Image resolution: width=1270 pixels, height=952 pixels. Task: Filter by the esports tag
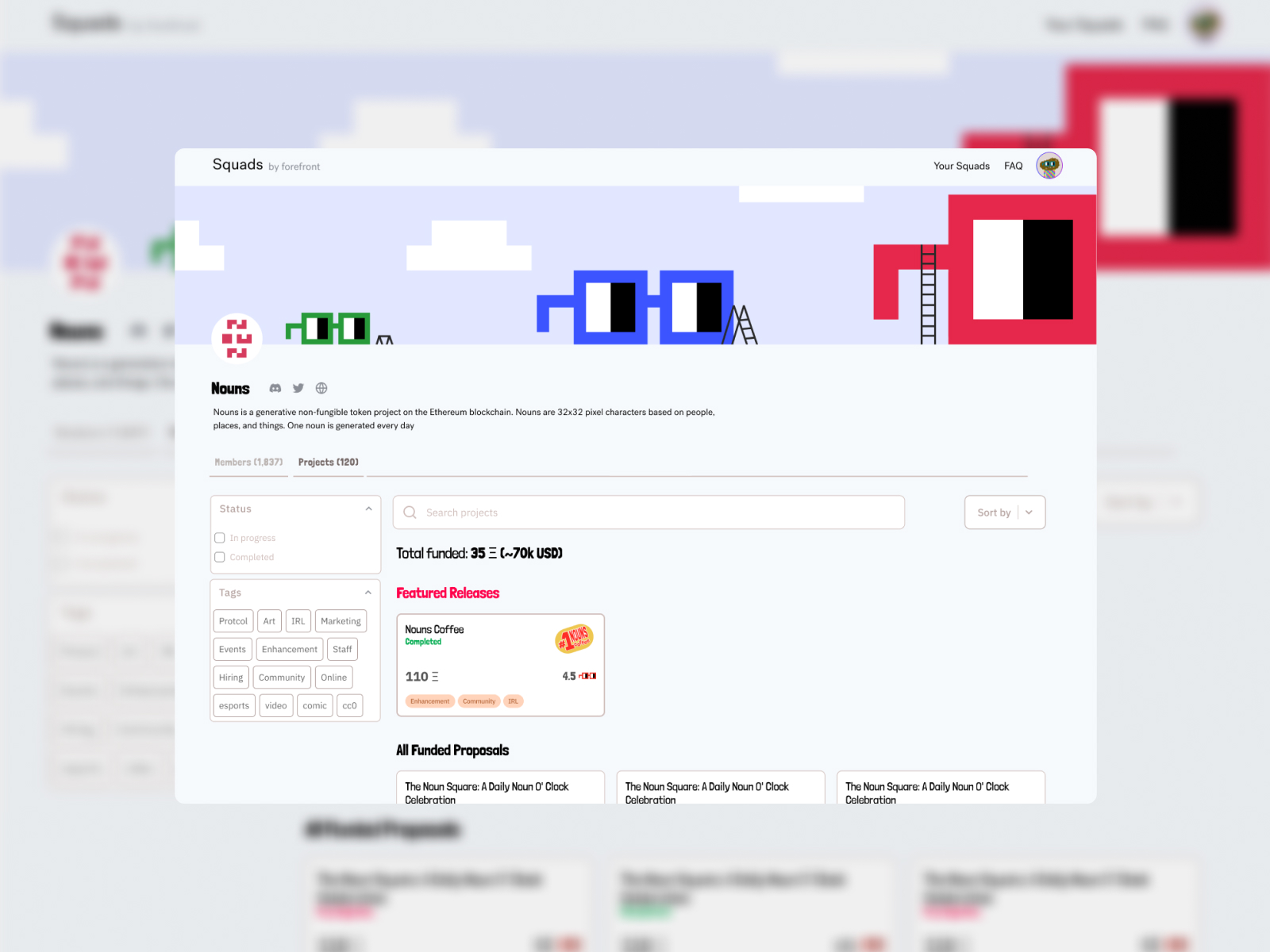234,705
